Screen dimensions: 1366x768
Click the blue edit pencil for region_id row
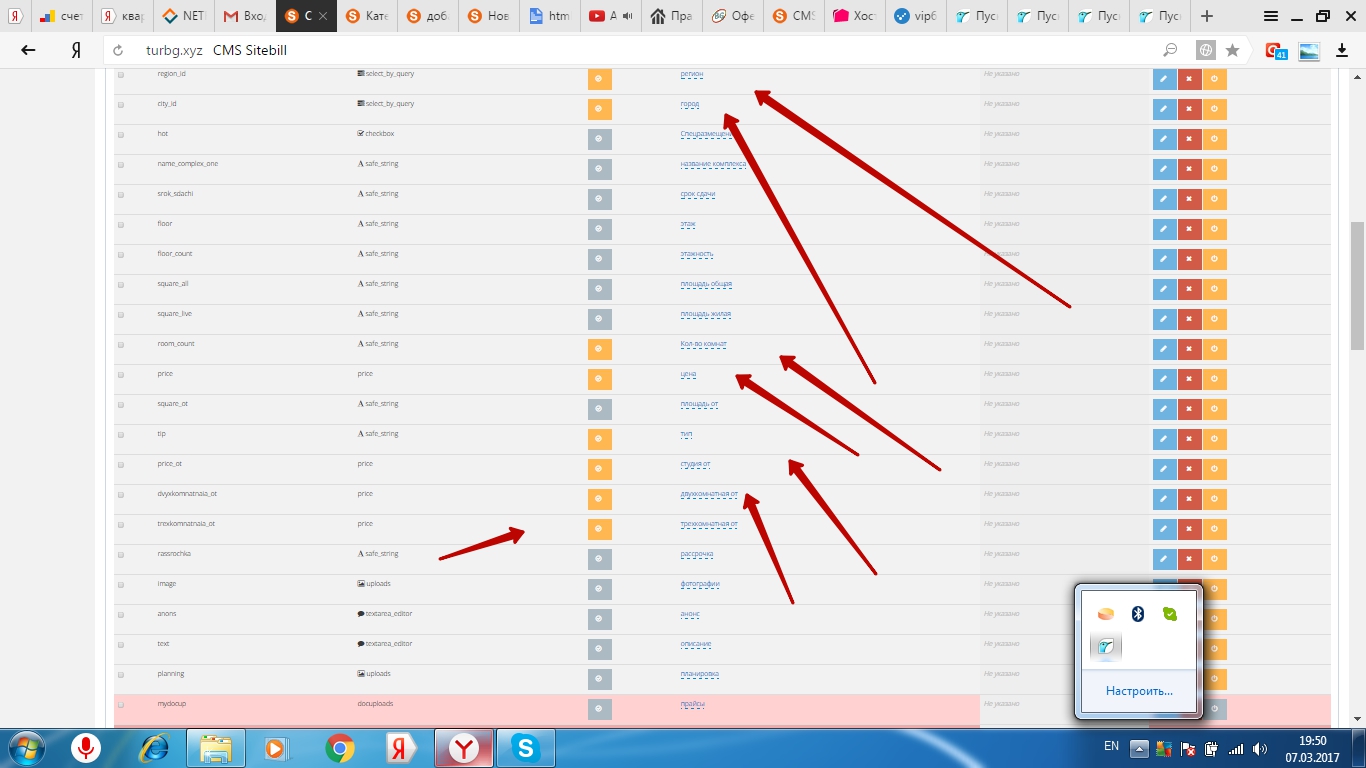(1164, 79)
